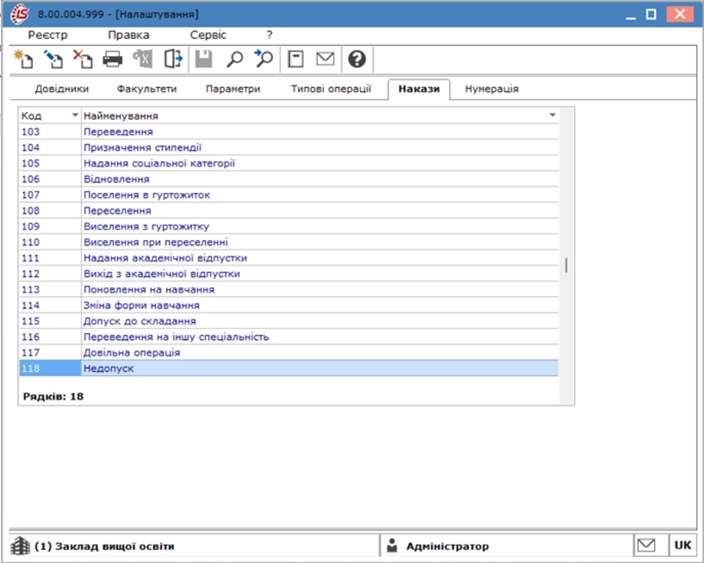
Task: Click the magnifier search icon
Action: click(x=234, y=59)
